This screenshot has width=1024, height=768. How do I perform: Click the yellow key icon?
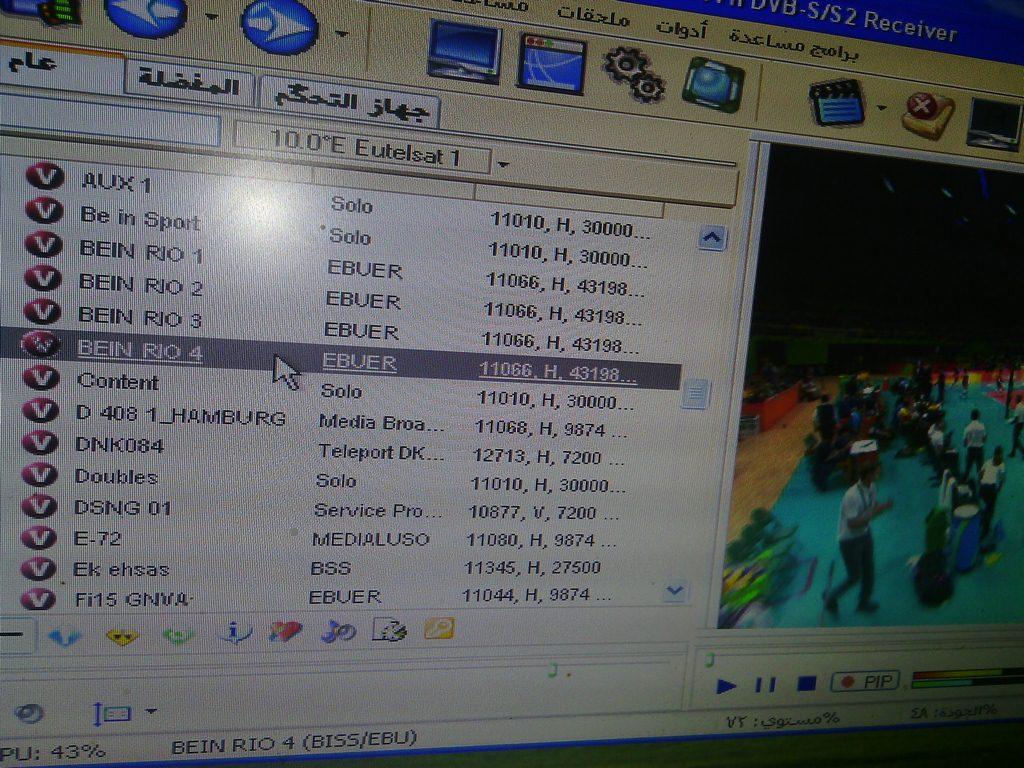[440, 629]
